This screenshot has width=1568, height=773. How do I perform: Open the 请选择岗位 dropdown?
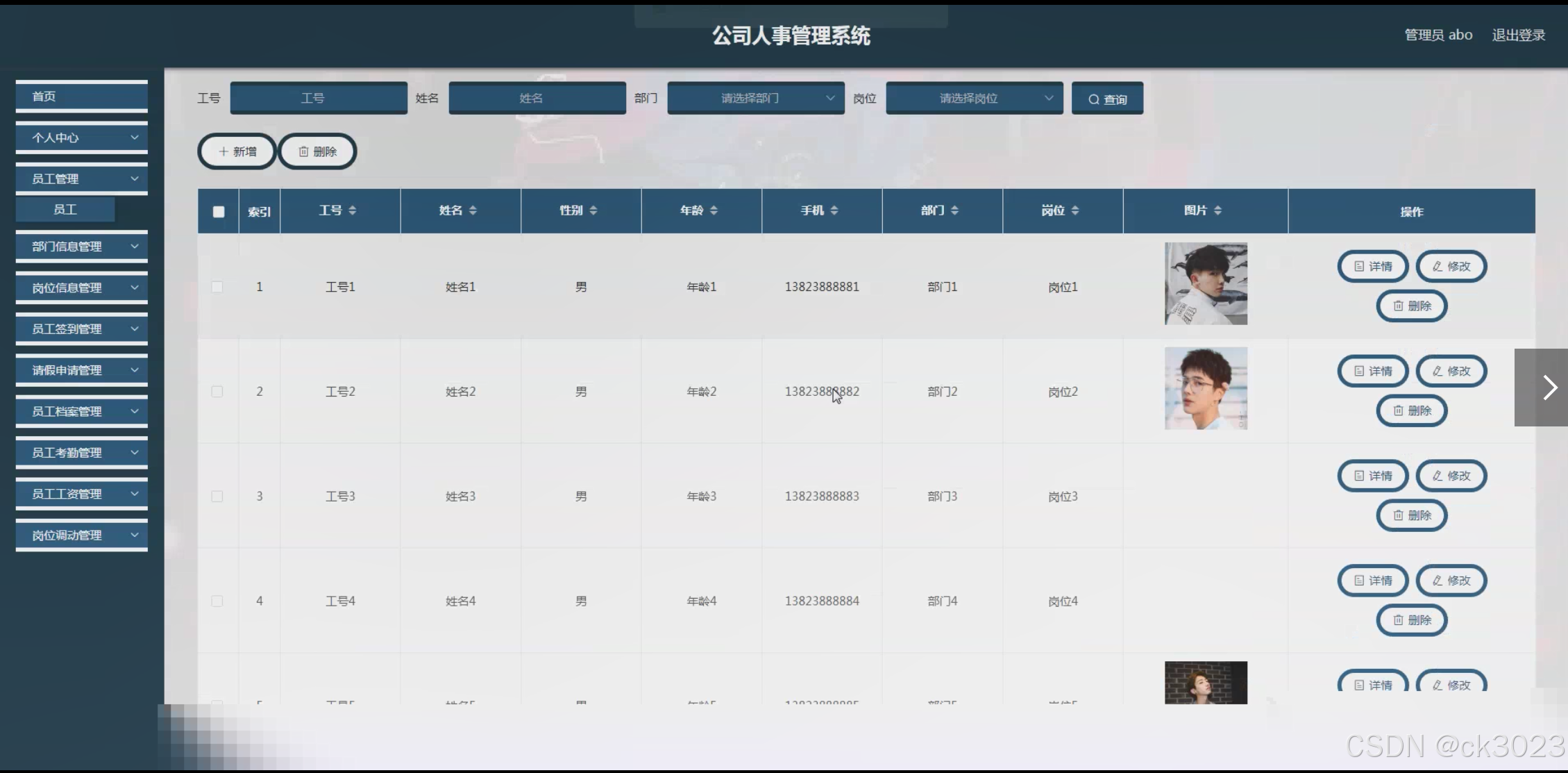(x=974, y=99)
